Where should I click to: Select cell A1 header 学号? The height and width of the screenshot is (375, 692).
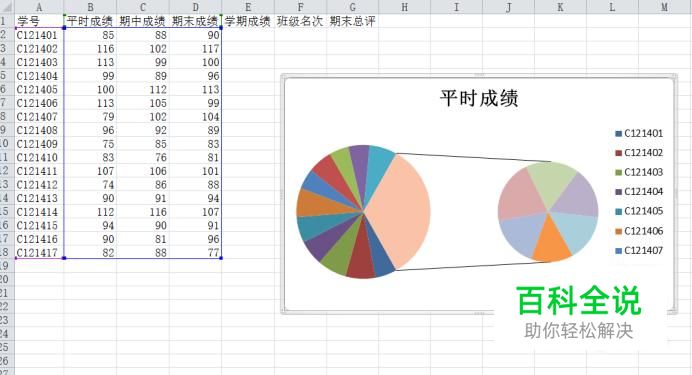click(39, 21)
